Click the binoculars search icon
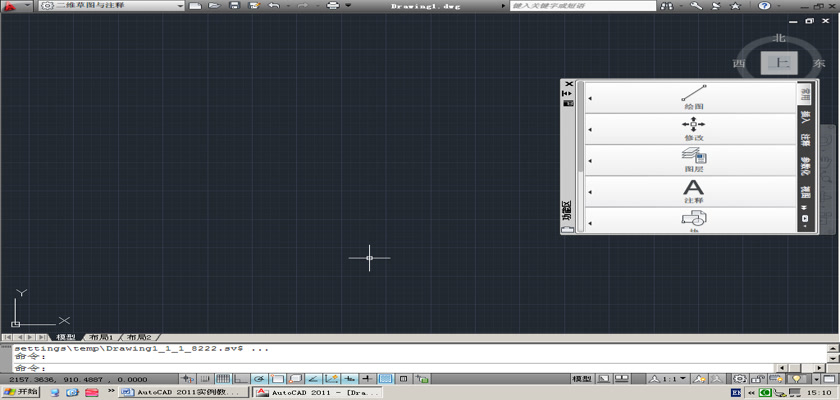 [x=668, y=6]
